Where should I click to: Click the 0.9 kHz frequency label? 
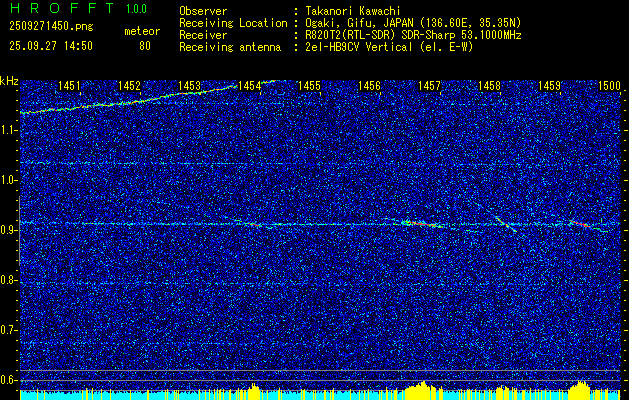(8, 230)
